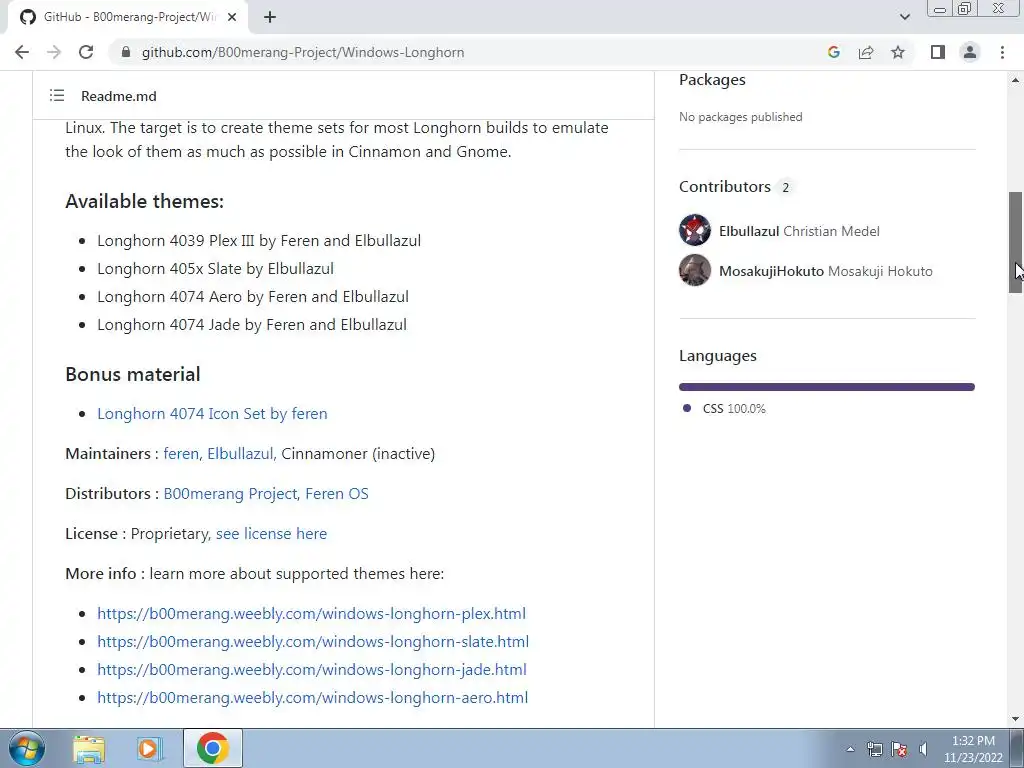Image resolution: width=1024 pixels, height=768 pixels.
Task: Open the Feren OS distributor link
Action: point(337,494)
